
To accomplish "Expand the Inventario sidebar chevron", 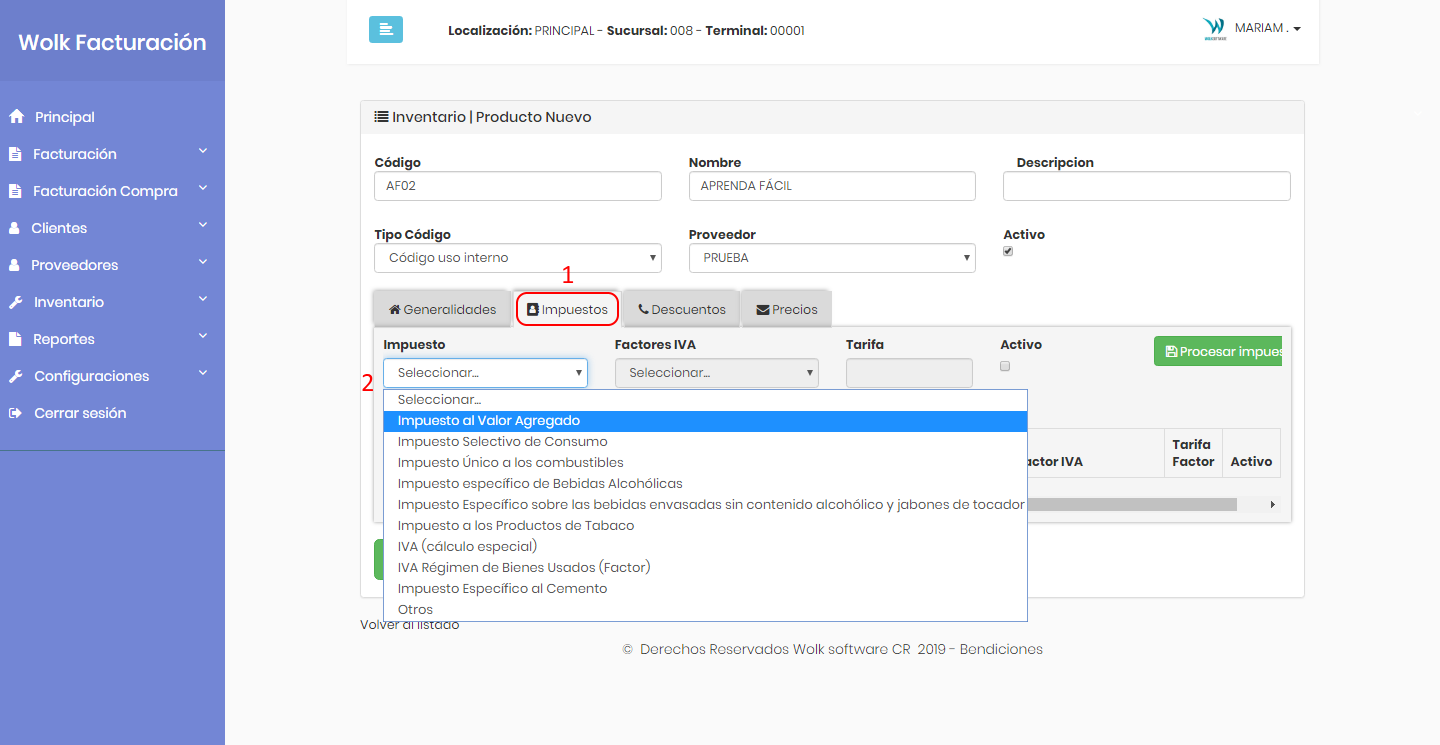I will tap(203, 300).
